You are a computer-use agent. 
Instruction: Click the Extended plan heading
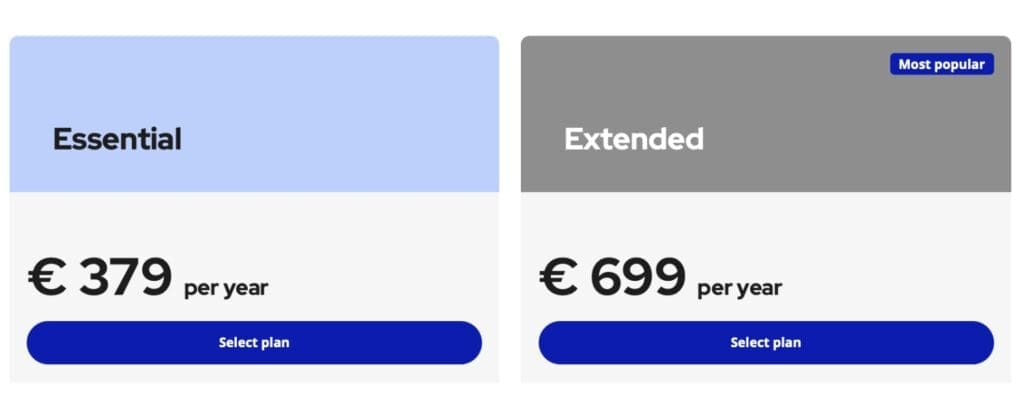coord(634,139)
